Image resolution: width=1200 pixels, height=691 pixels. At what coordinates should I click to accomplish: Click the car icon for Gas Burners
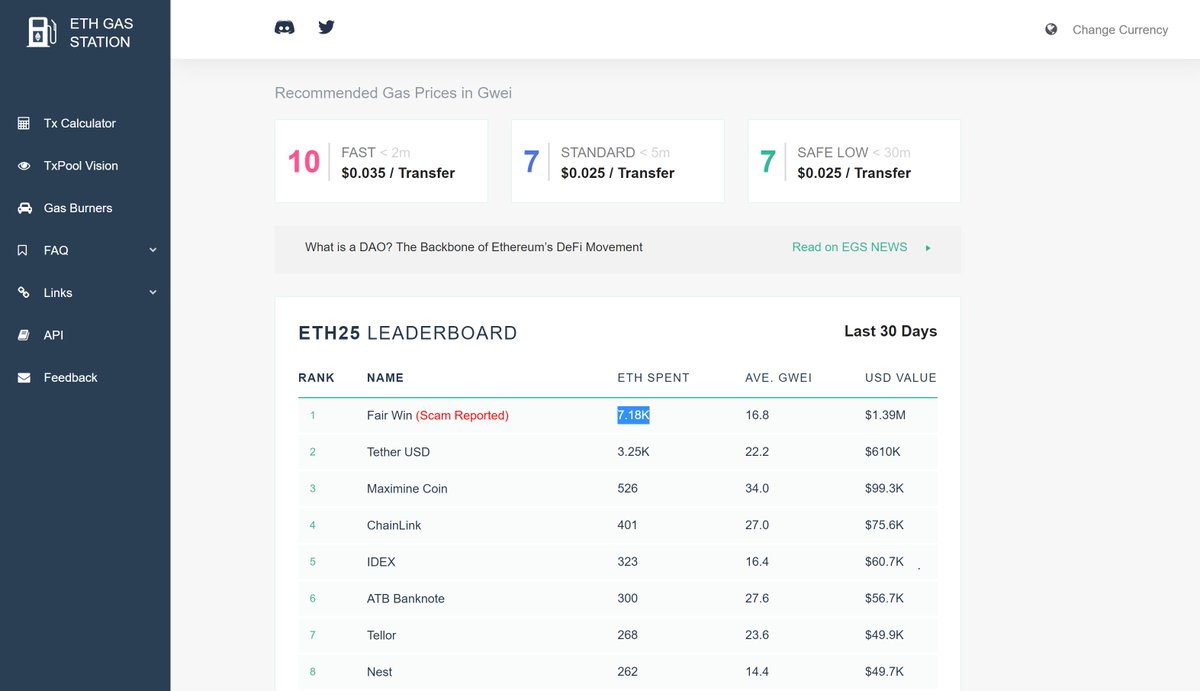click(24, 208)
